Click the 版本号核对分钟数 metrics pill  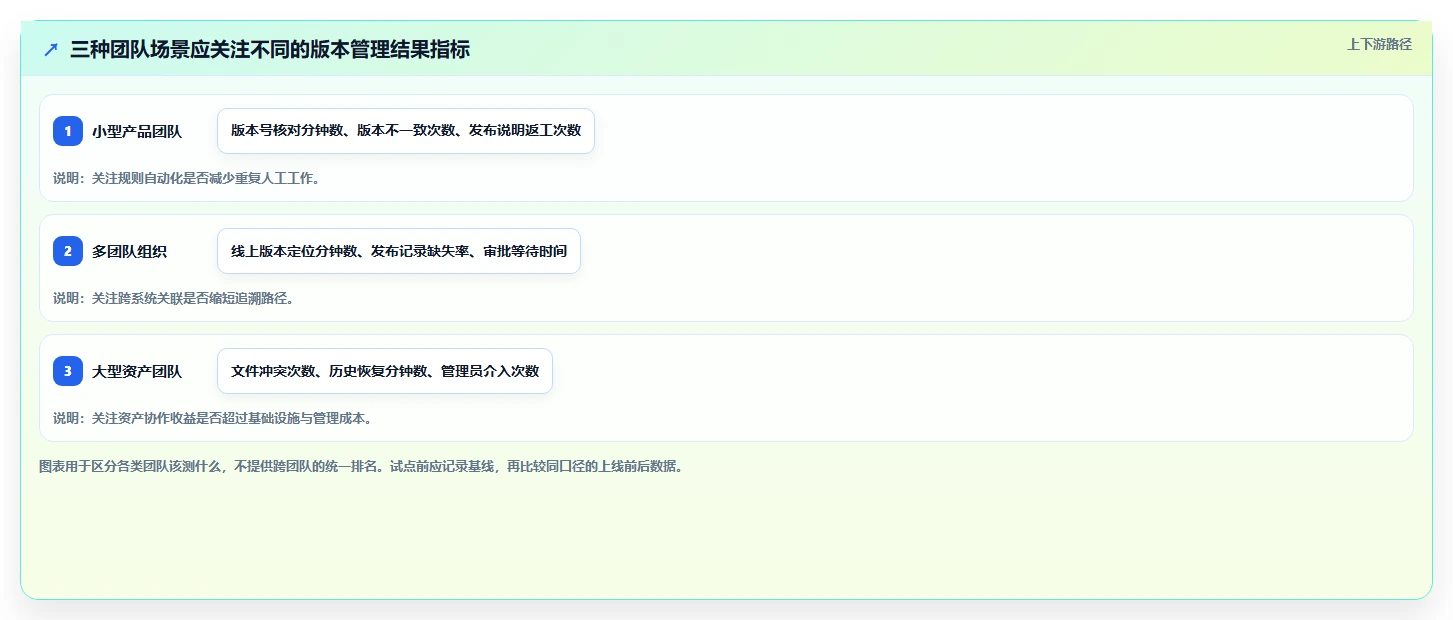tap(406, 131)
